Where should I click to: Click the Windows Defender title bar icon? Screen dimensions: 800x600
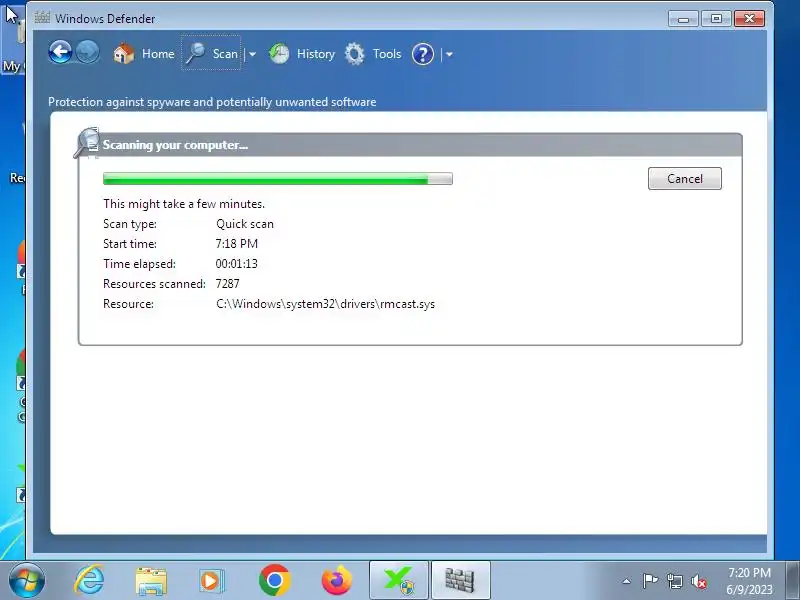tap(42, 18)
